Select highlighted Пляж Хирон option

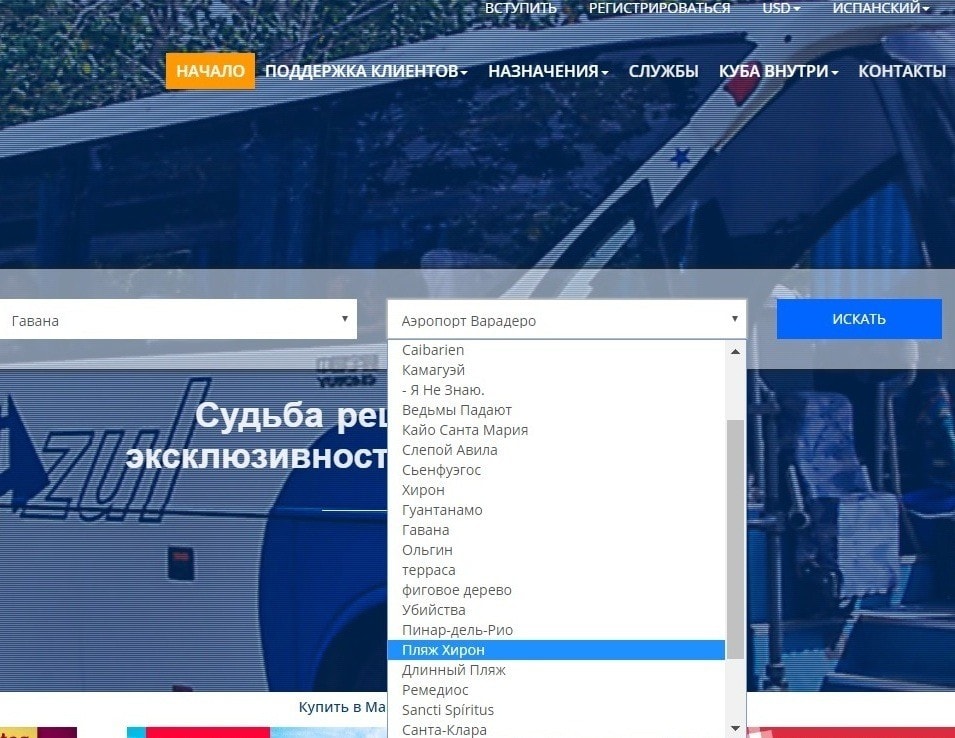557,650
